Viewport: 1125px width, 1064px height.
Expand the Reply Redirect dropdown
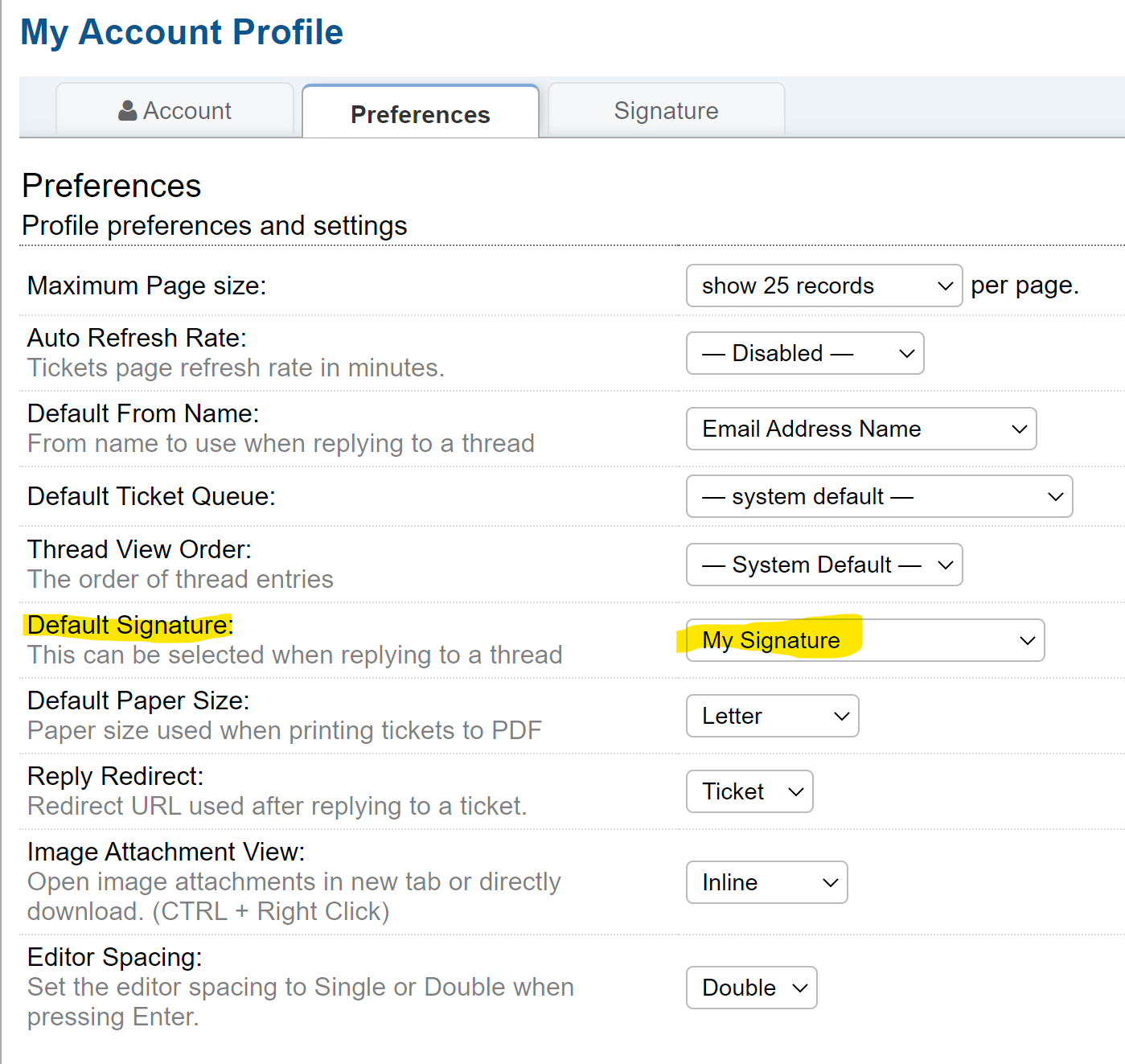point(749,791)
